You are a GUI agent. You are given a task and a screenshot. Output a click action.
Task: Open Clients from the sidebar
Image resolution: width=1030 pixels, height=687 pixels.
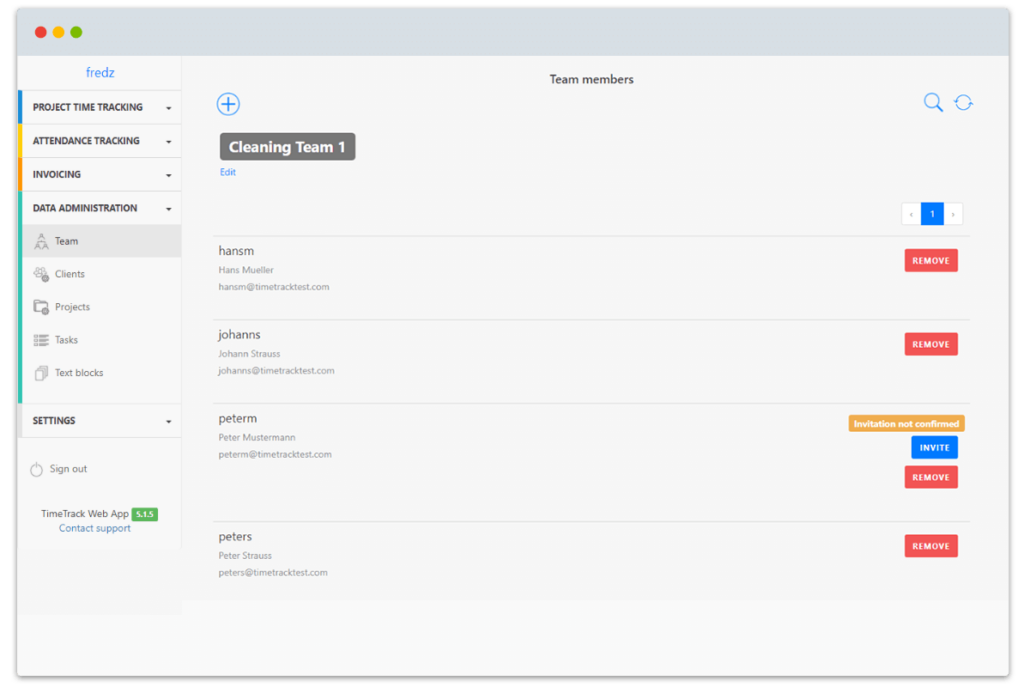(x=69, y=274)
